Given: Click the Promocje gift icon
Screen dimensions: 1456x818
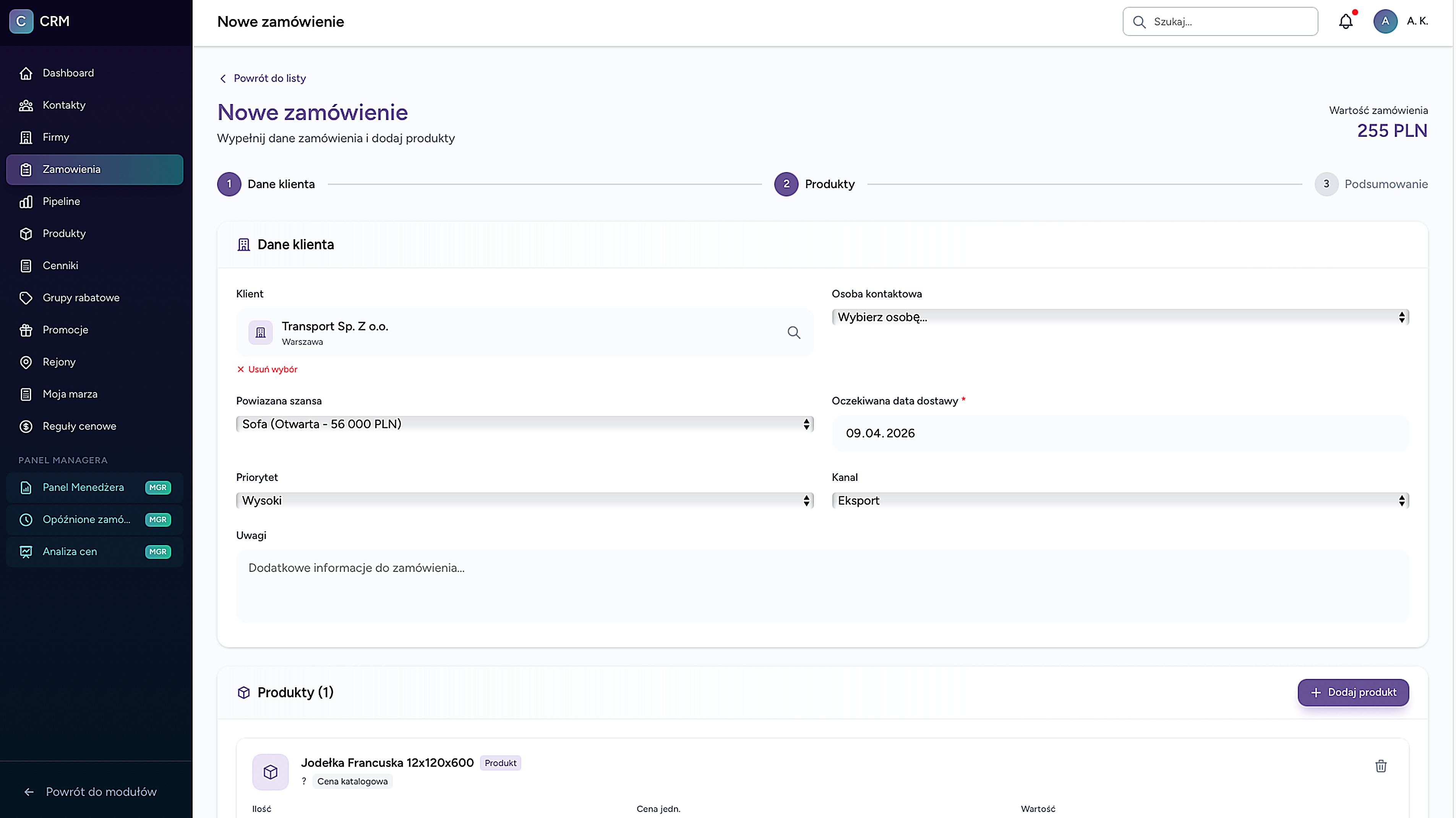Looking at the screenshot, I should [x=26, y=330].
